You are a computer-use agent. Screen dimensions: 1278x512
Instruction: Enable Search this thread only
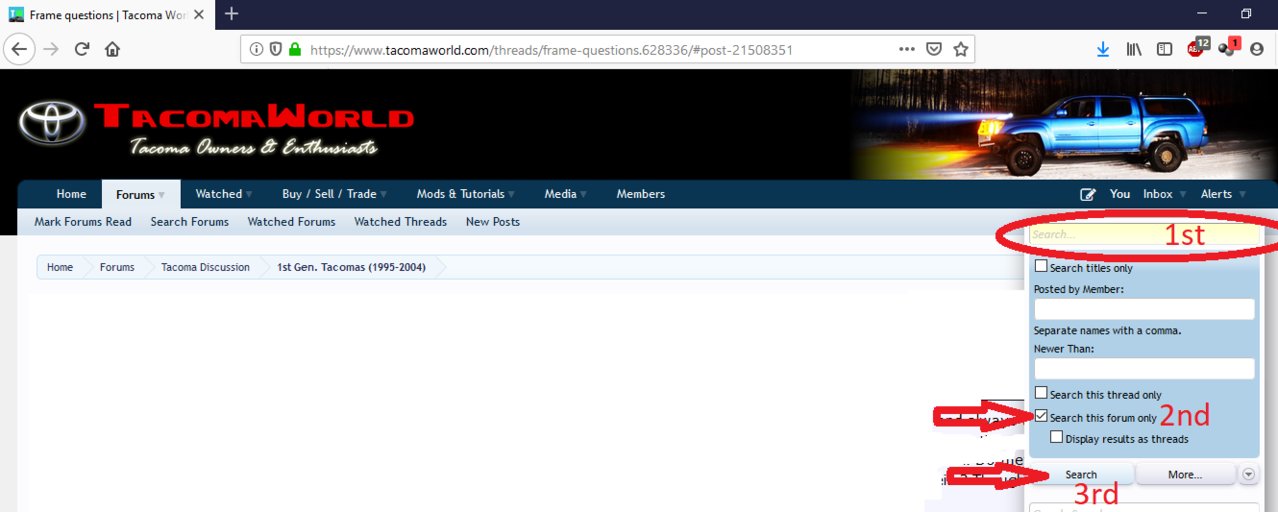(1041, 394)
